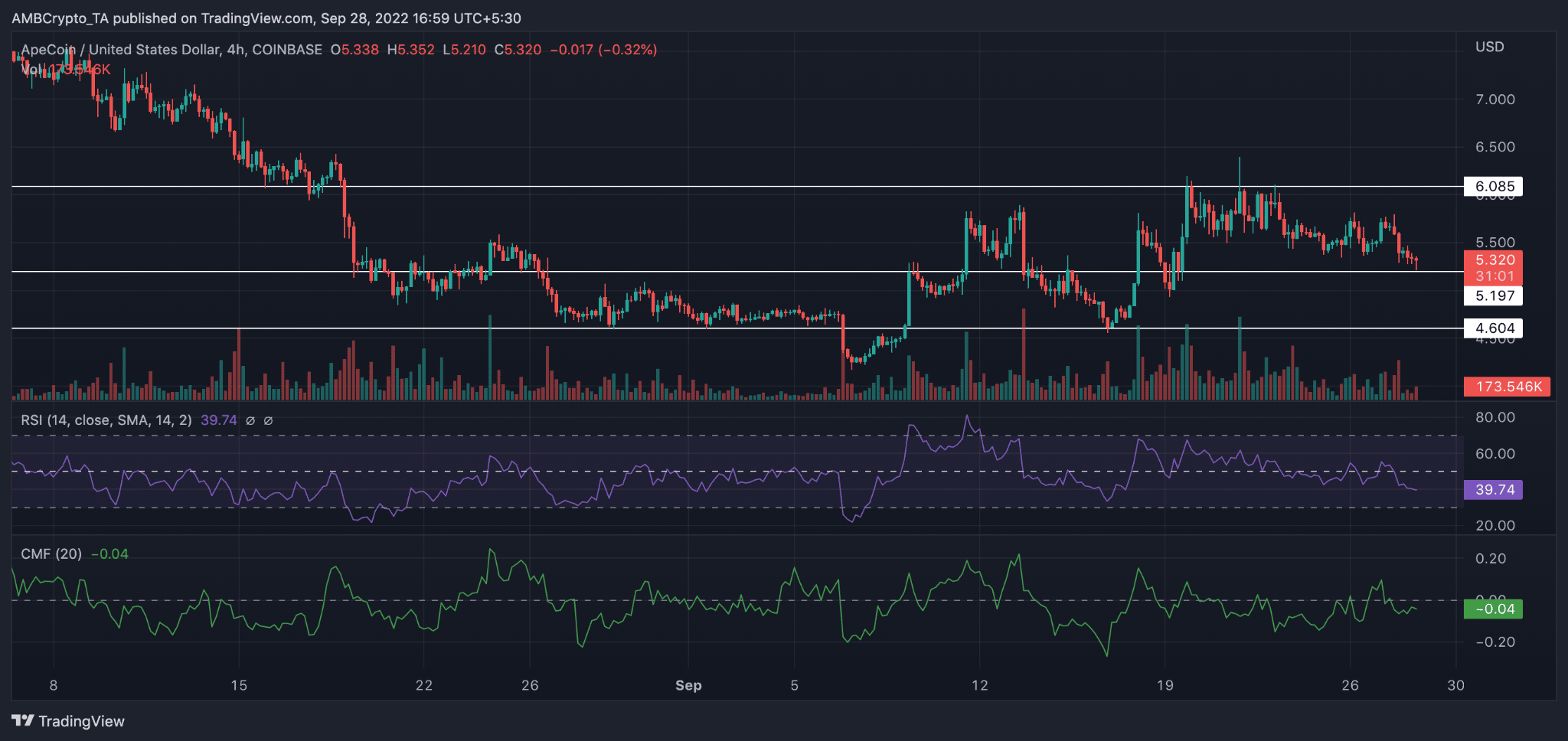Toggle the 39.74 RSI value readout
The width and height of the screenshot is (1568, 741).
click(x=1491, y=488)
